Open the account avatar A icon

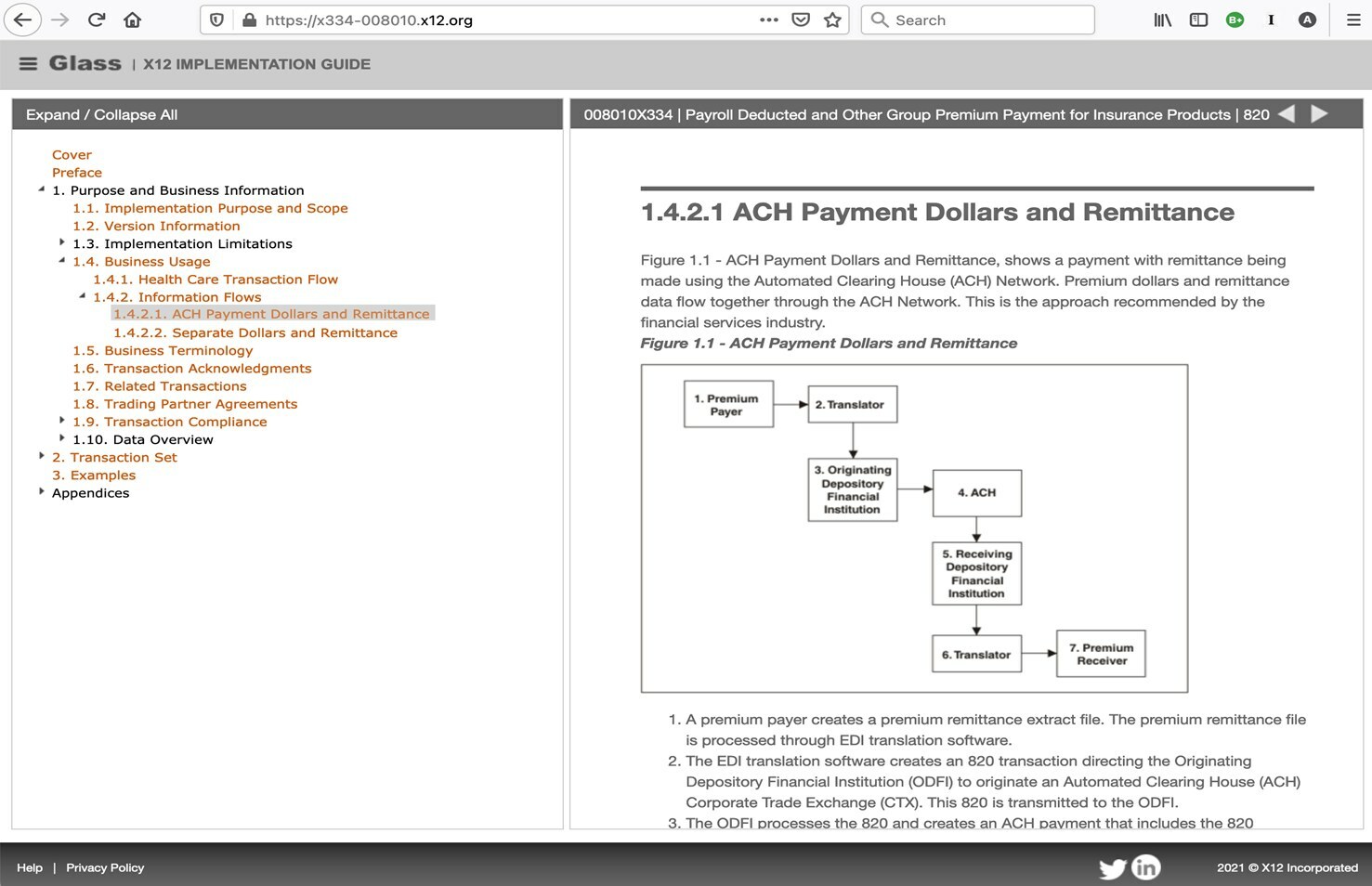tap(1307, 20)
